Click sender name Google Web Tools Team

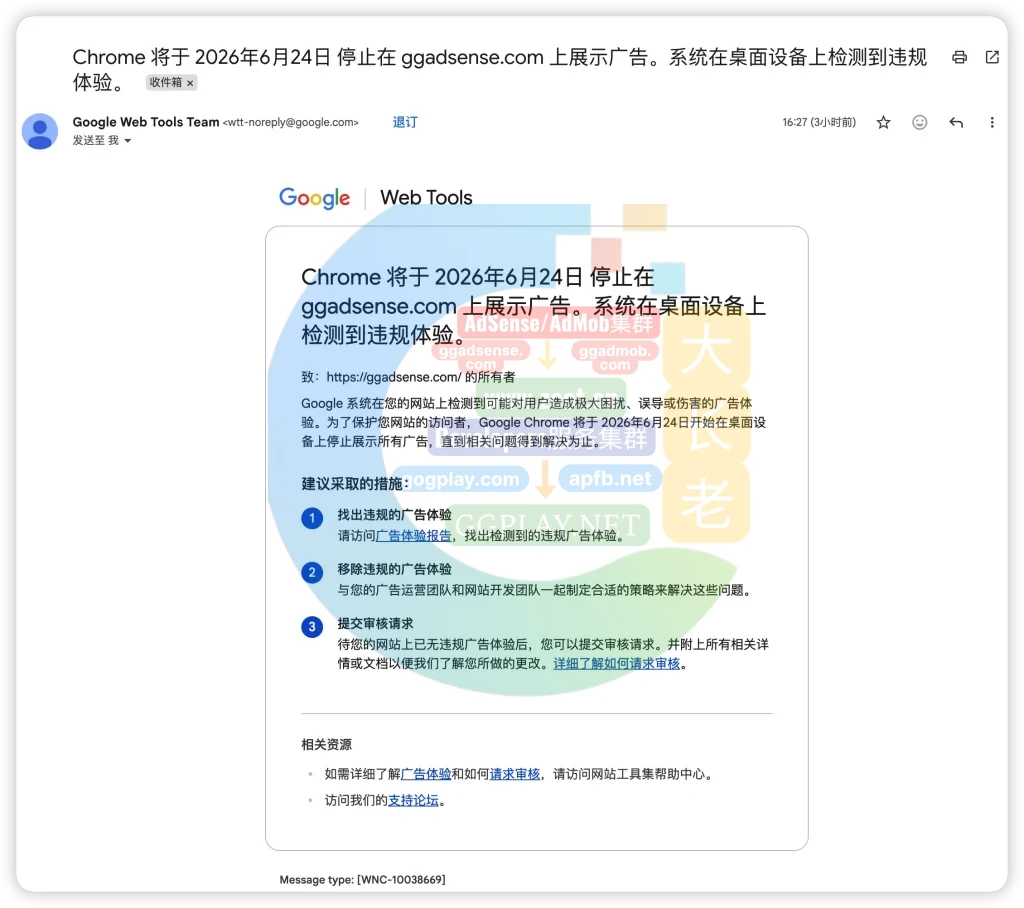(146, 122)
